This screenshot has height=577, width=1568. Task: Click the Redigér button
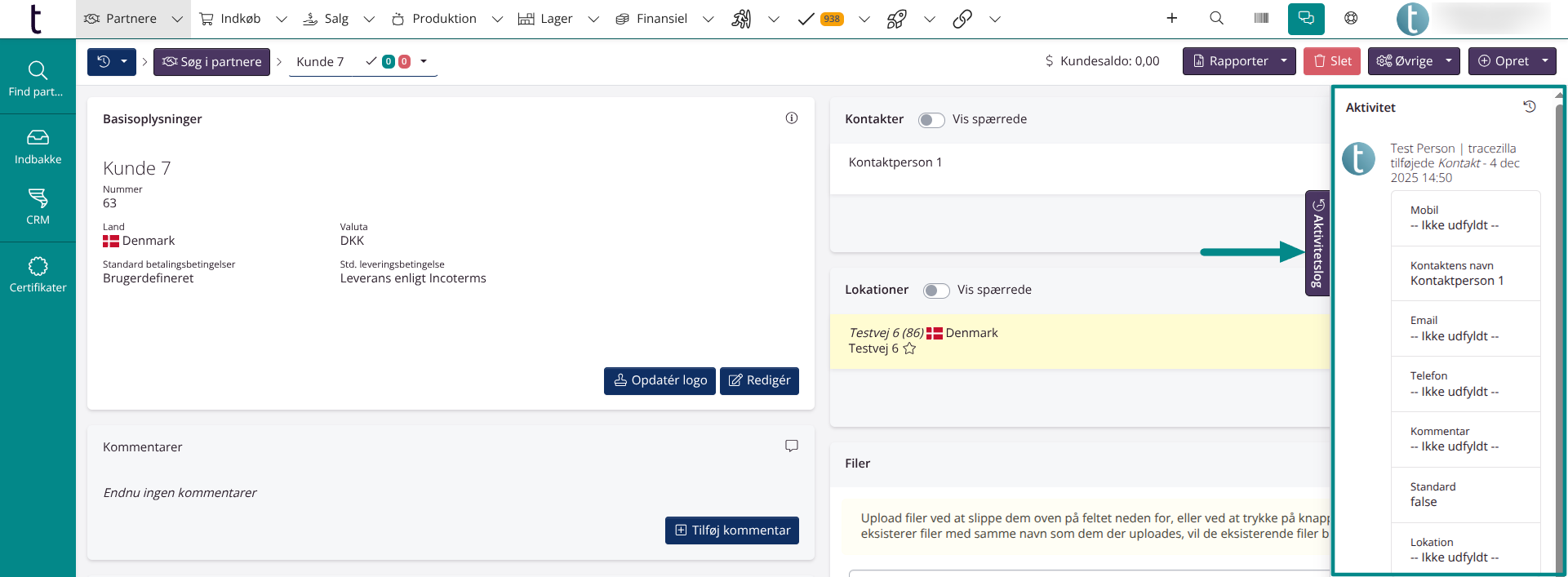click(759, 380)
